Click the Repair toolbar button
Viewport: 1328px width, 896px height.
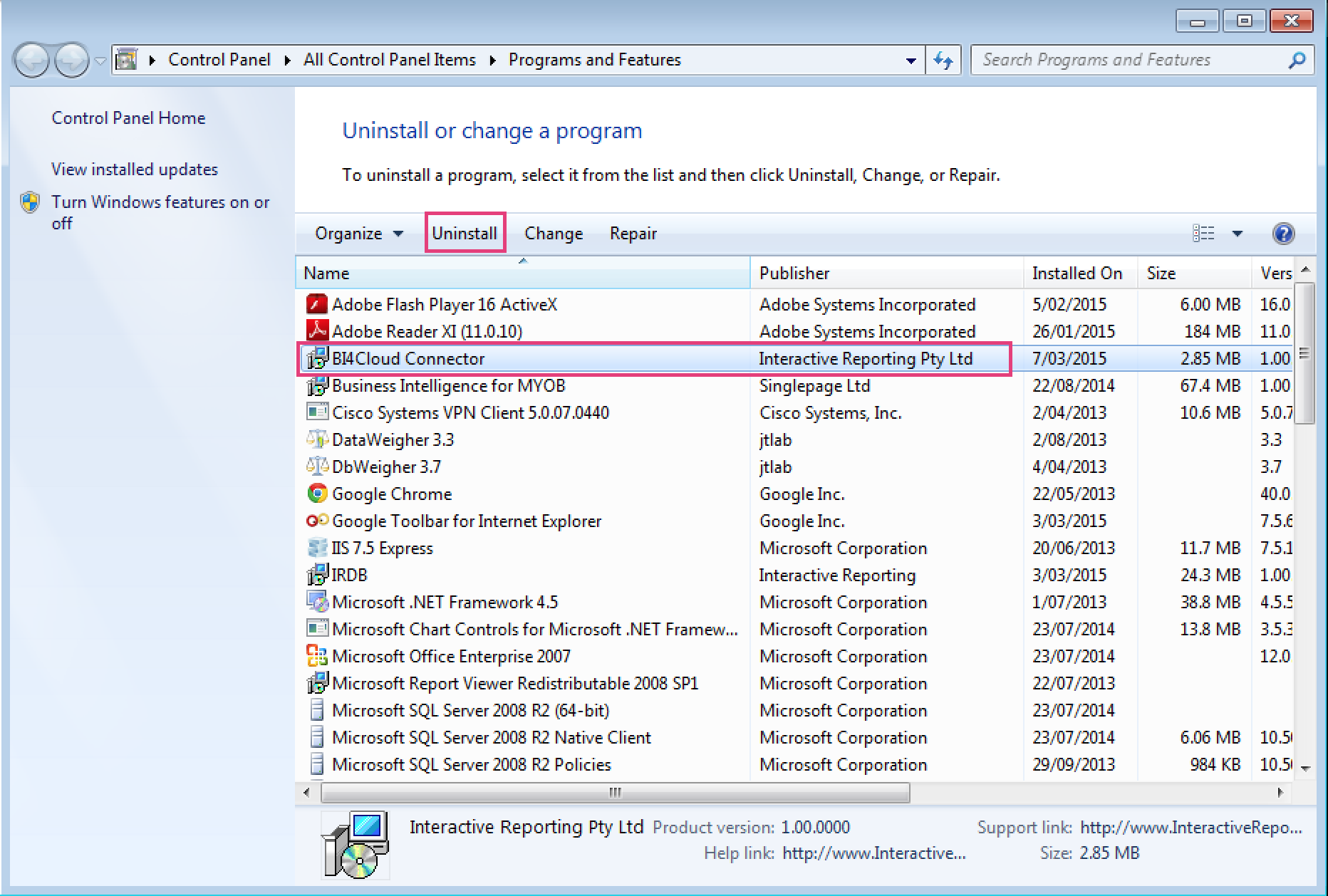(x=633, y=234)
